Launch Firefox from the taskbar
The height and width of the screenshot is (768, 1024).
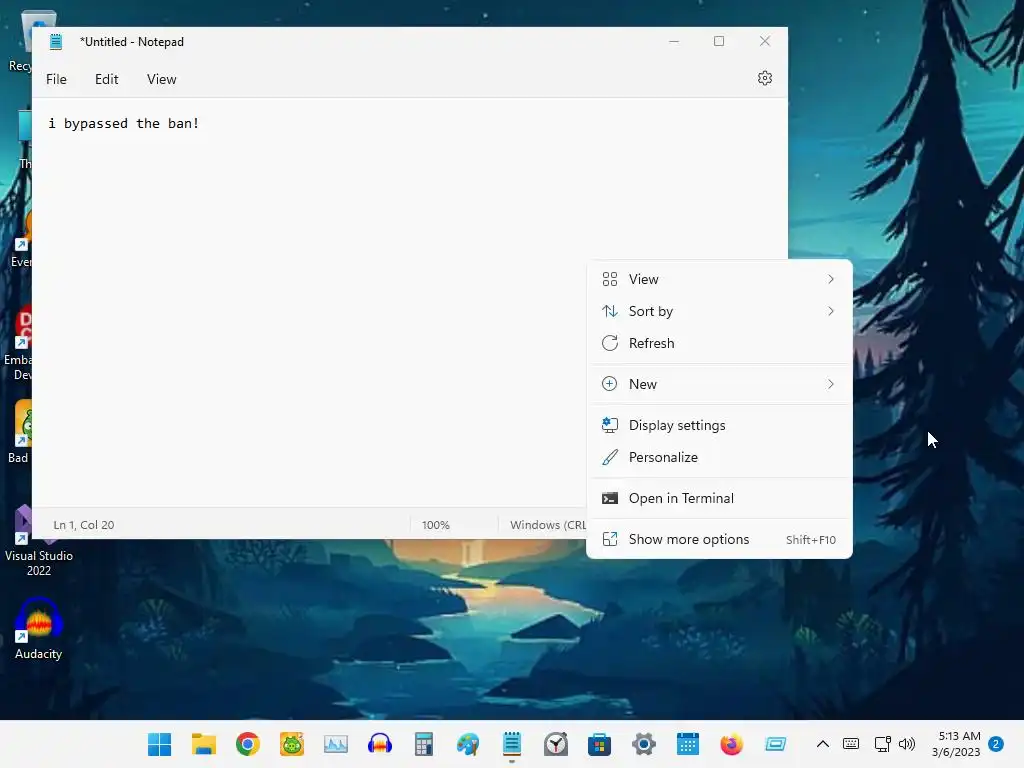pos(731,744)
